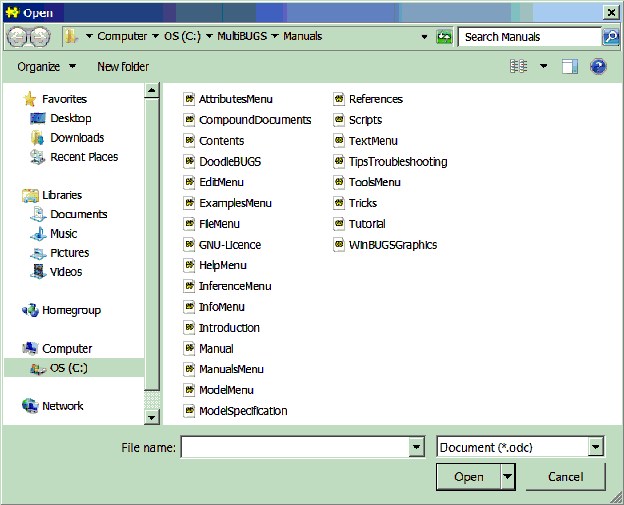Select the CompoundDocuments file icon

tap(189, 119)
